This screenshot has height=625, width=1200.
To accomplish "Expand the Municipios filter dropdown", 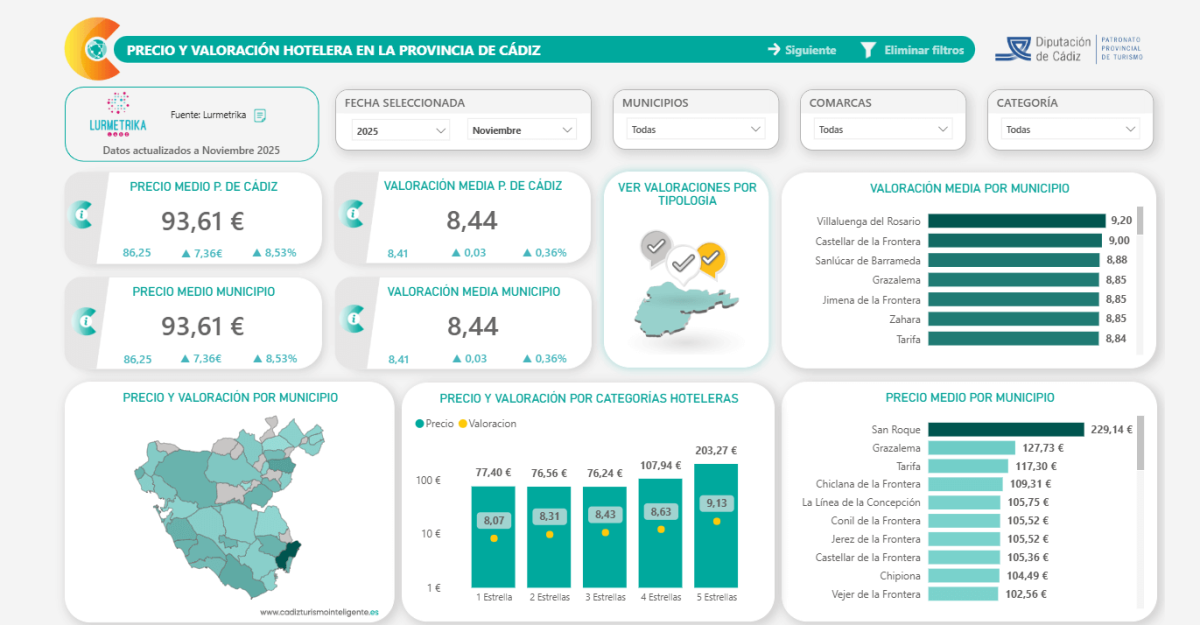I will pos(696,130).
